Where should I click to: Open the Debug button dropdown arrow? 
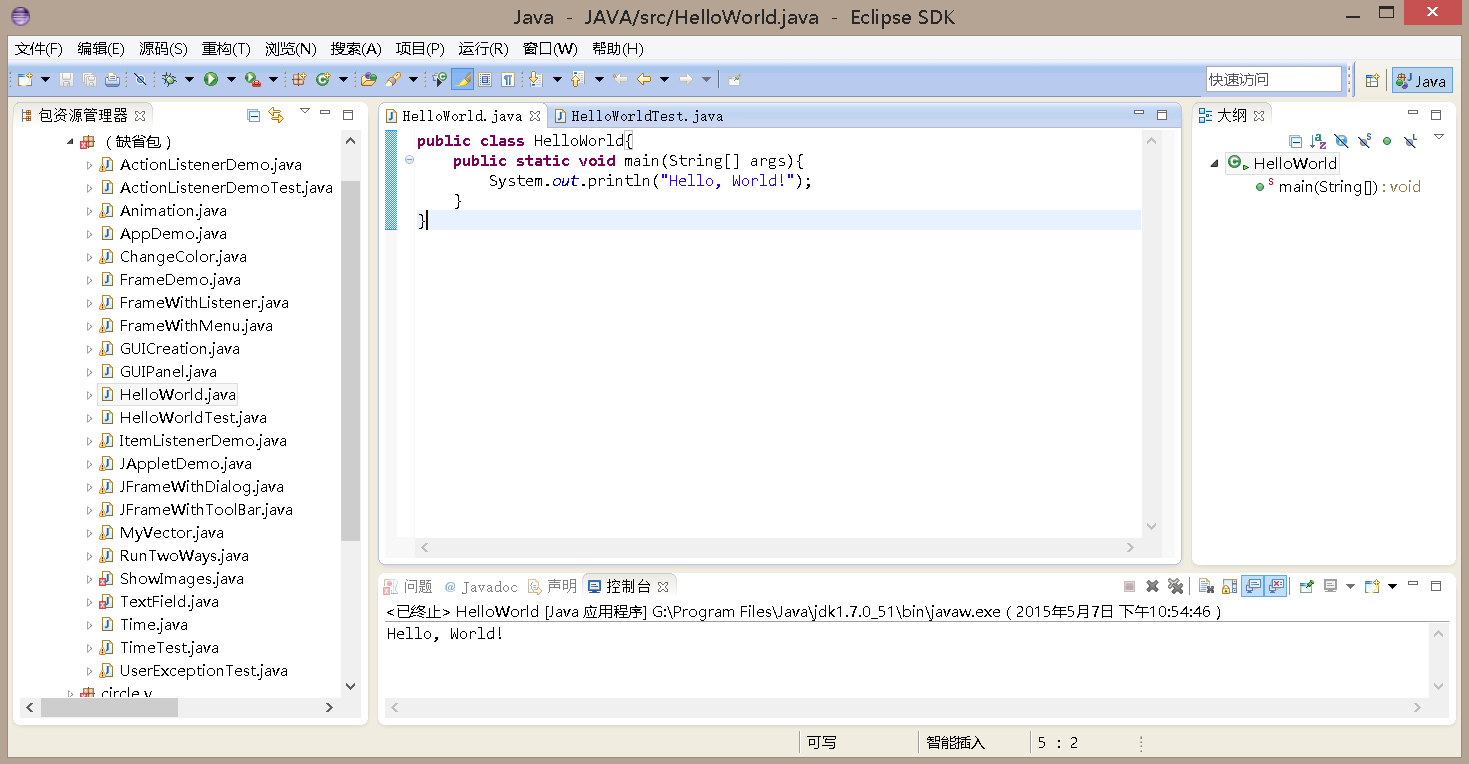189,79
